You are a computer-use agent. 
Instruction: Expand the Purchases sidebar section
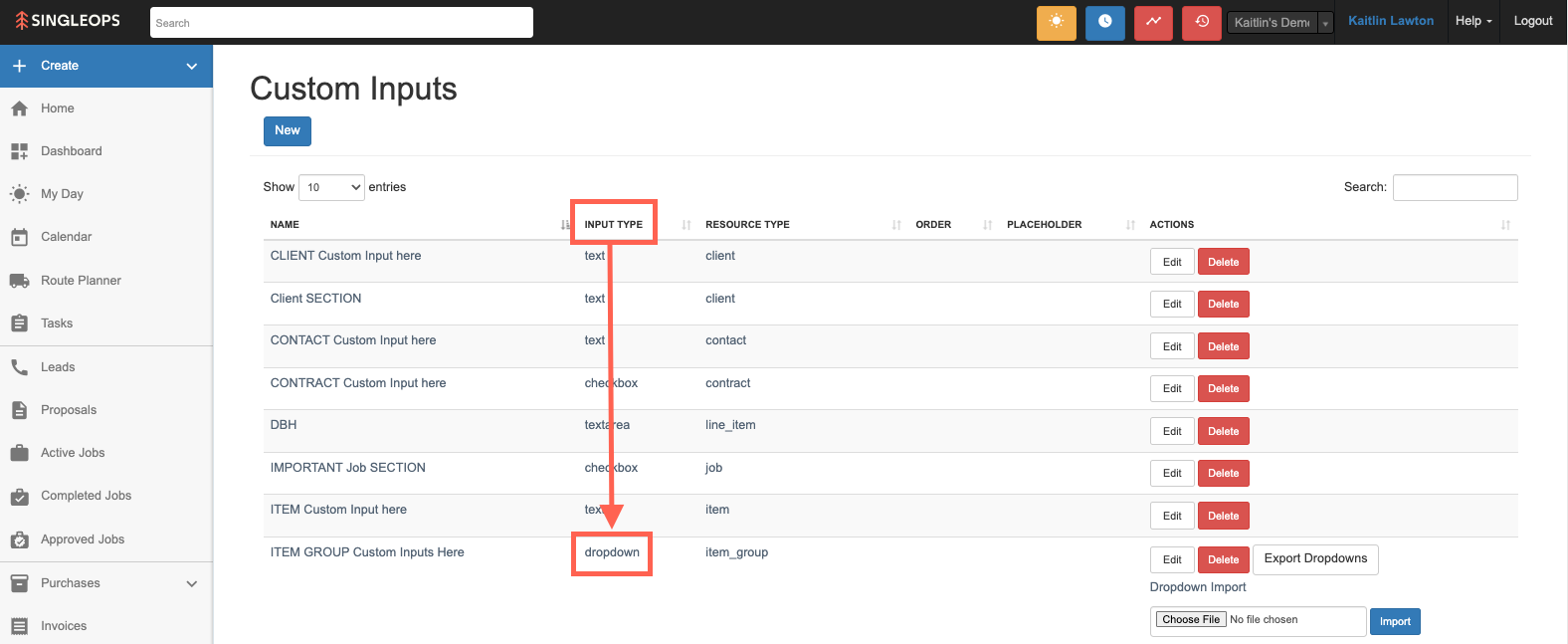(x=191, y=583)
